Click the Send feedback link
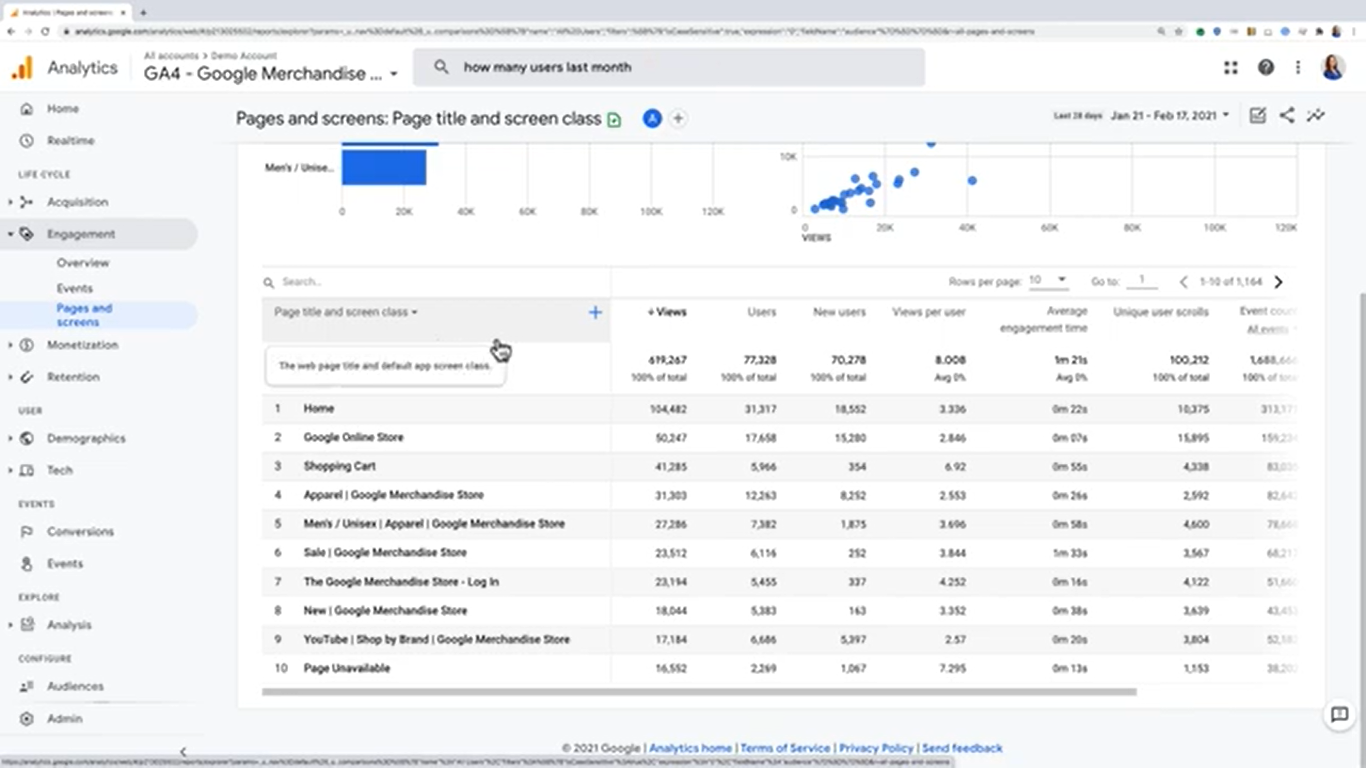Screen dimensions: 1366x768 coord(962,748)
